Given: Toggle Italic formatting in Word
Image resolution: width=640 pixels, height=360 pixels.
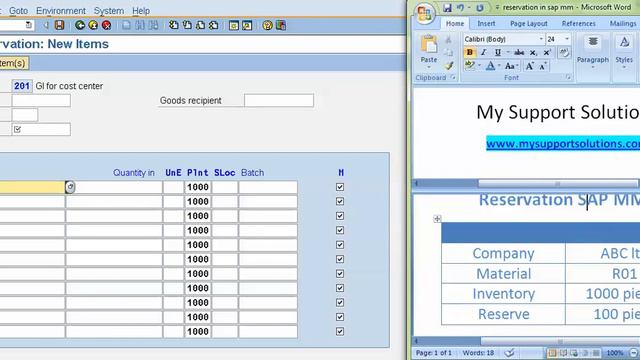Looking at the screenshot, I should 483,52.
